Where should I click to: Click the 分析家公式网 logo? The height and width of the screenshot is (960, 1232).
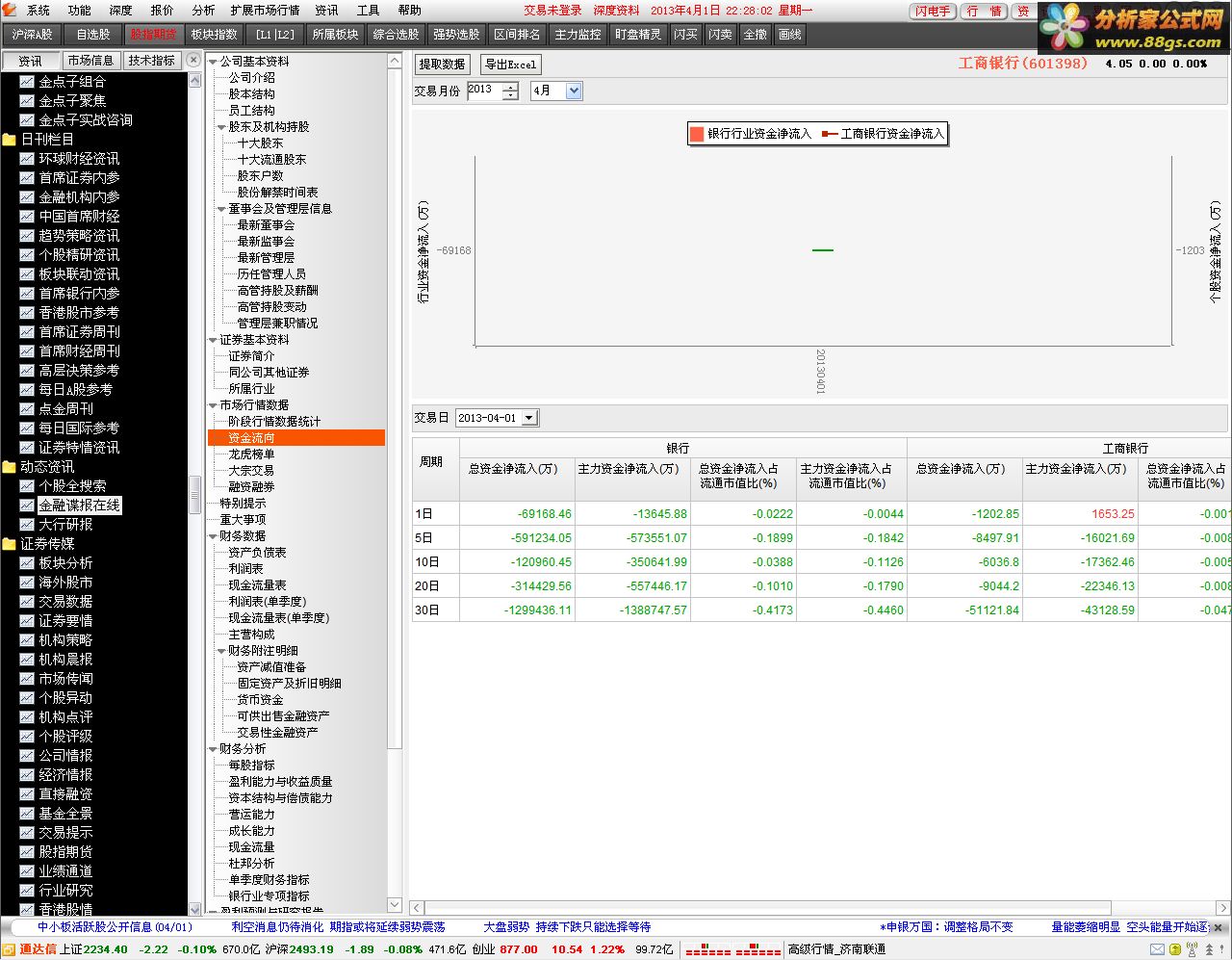1136,28
